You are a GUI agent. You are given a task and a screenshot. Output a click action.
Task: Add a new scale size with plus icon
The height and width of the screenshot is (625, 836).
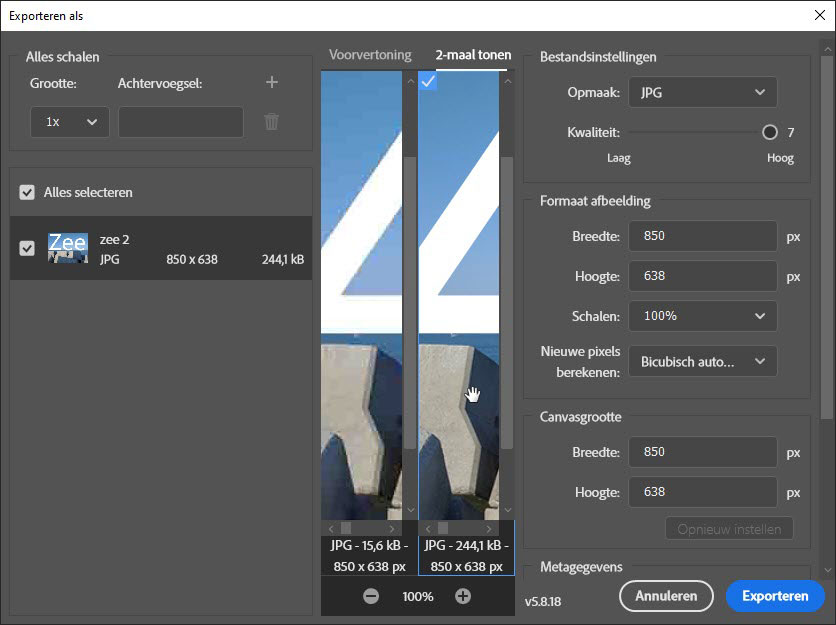click(272, 82)
